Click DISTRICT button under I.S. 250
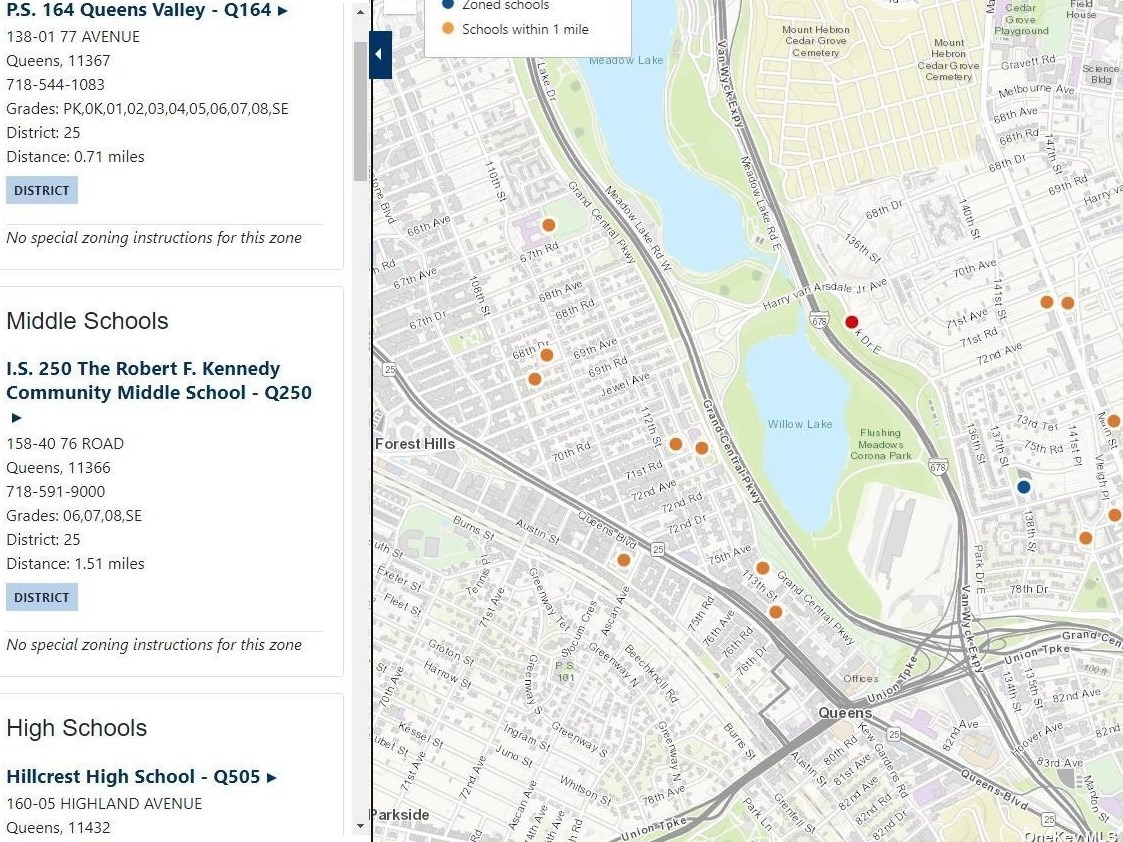This screenshot has height=842, width=1123. tap(42, 597)
